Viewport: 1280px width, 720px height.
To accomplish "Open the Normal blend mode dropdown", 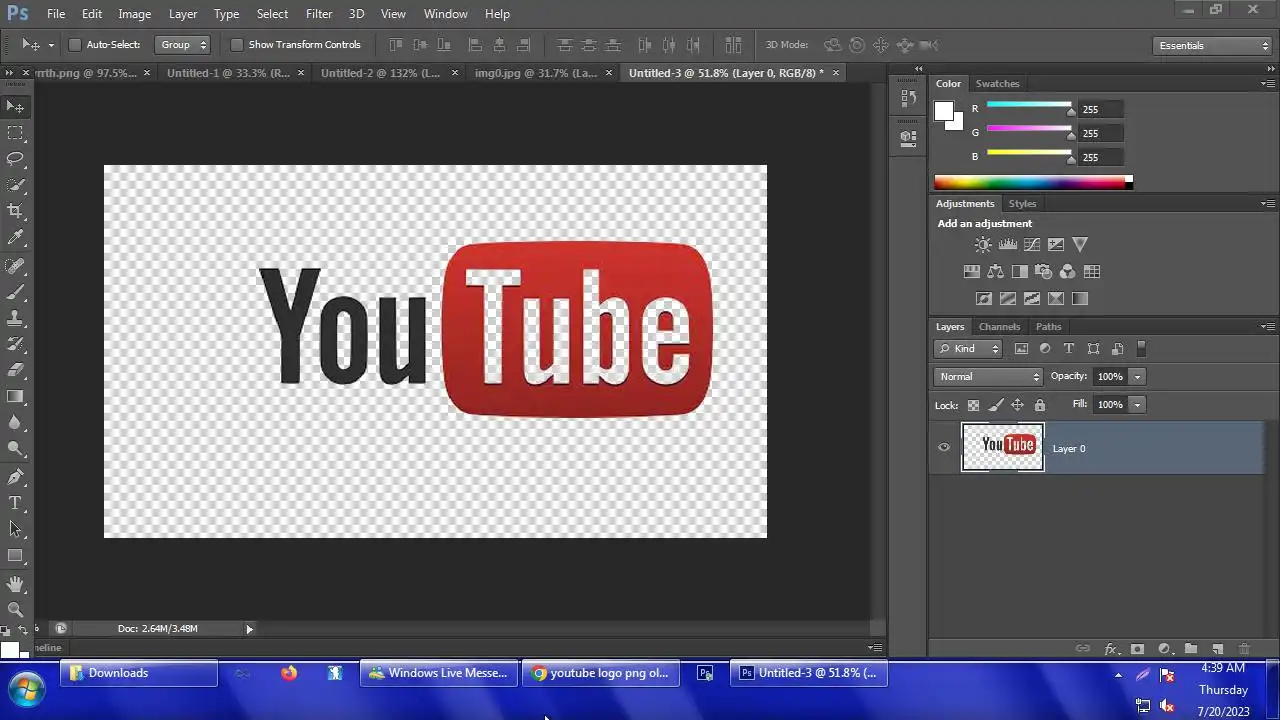I will pyautogui.click(x=988, y=377).
